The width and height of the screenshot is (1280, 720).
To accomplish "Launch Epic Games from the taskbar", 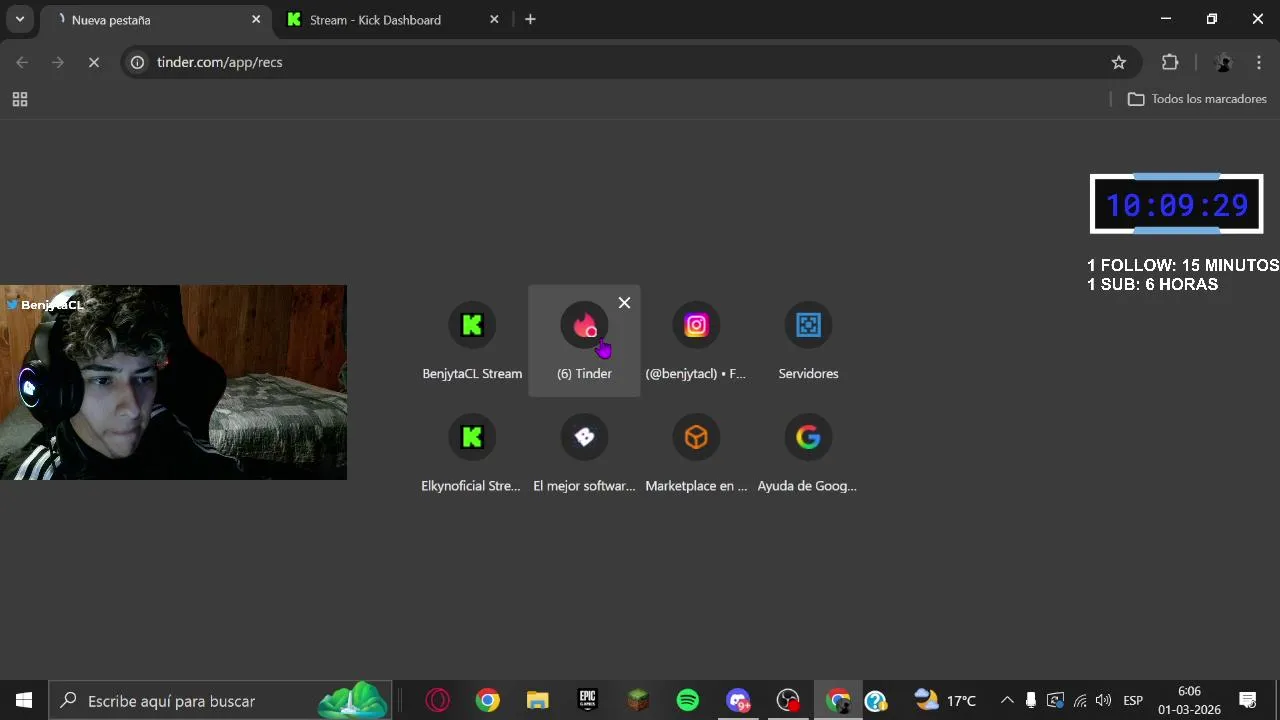I will pyautogui.click(x=588, y=701).
